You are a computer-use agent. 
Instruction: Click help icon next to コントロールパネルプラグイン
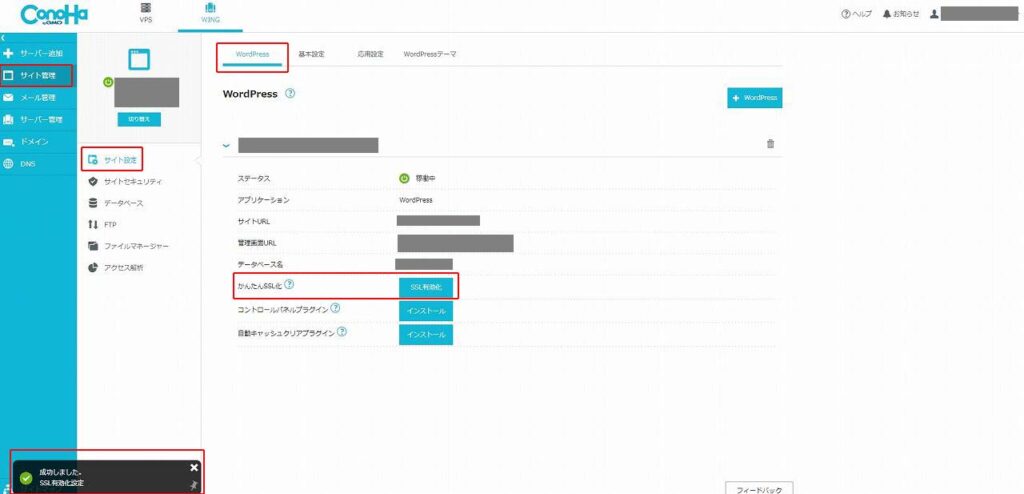tap(335, 308)
